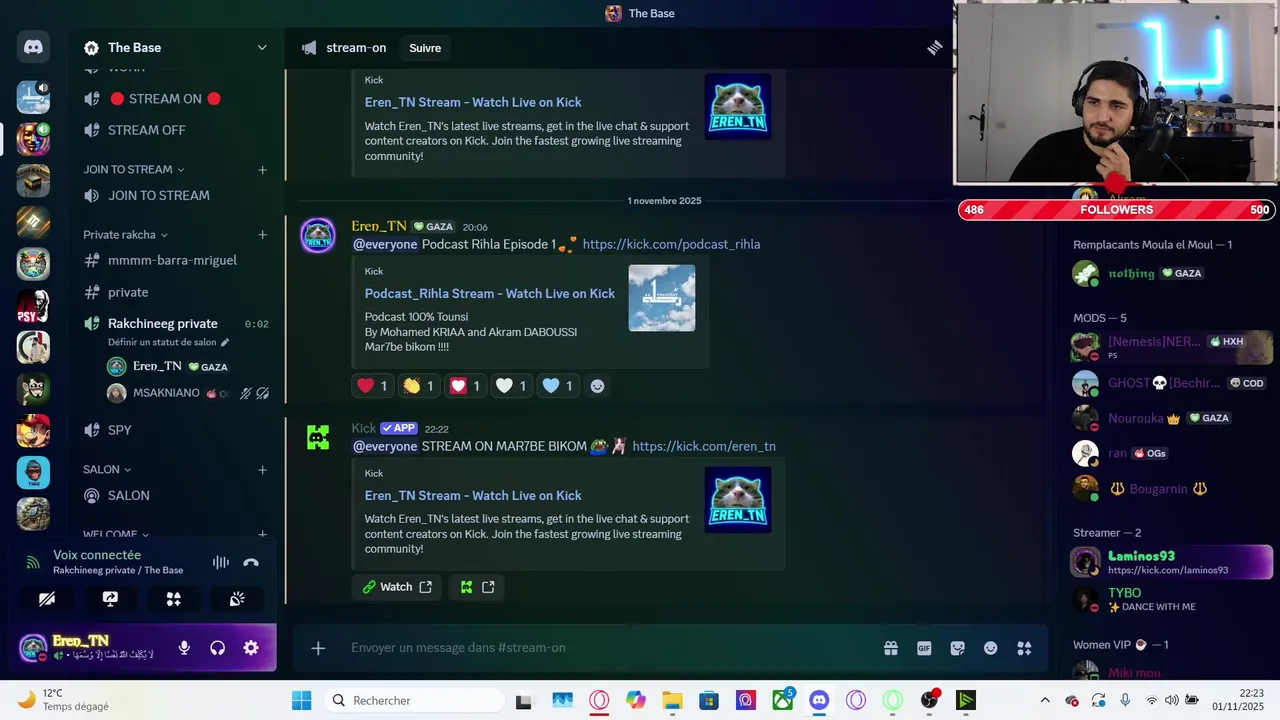Focus the #stream-on message input
This screenshot has width=1280, height=720.
click(610, 648)
